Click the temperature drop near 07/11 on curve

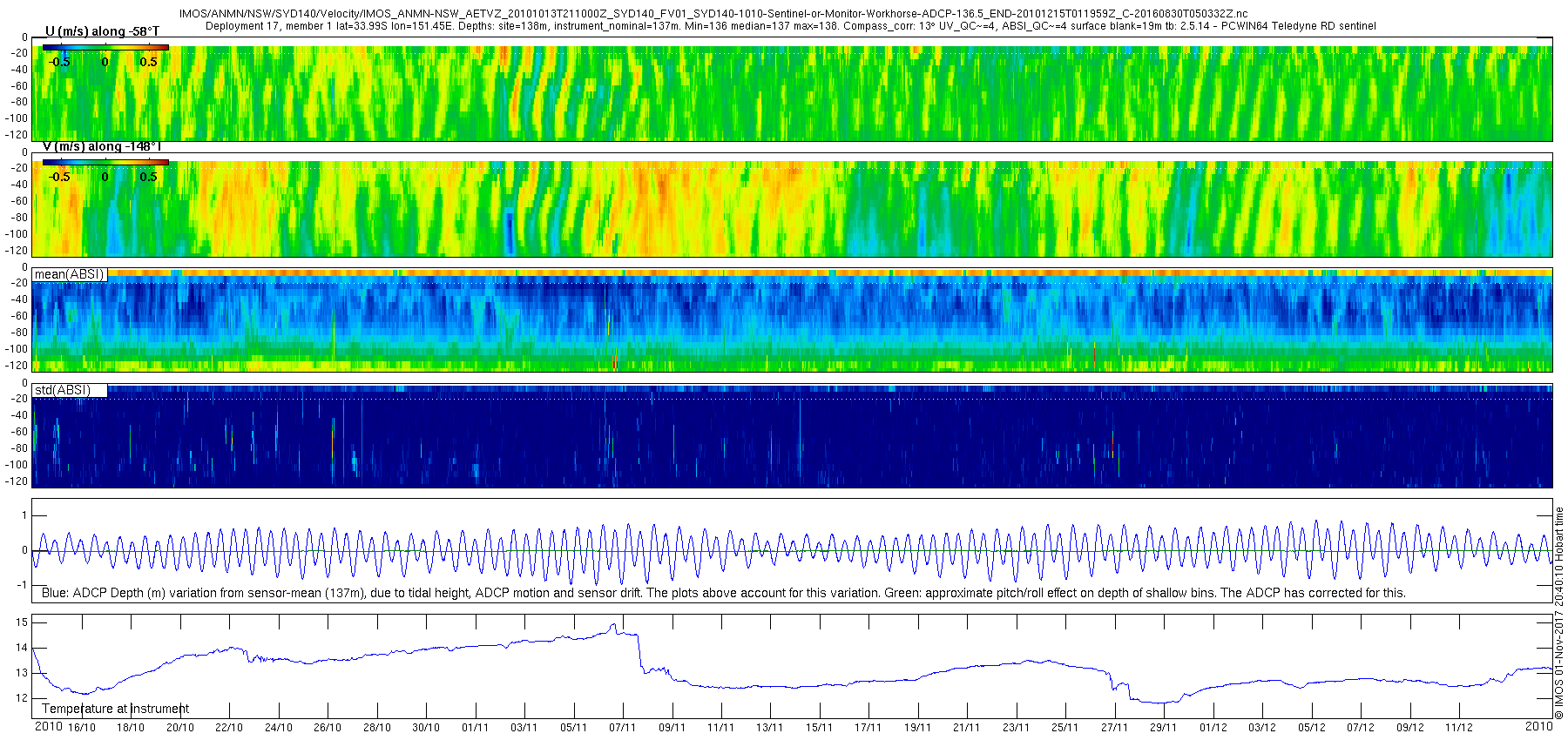[x=640, y=653]
